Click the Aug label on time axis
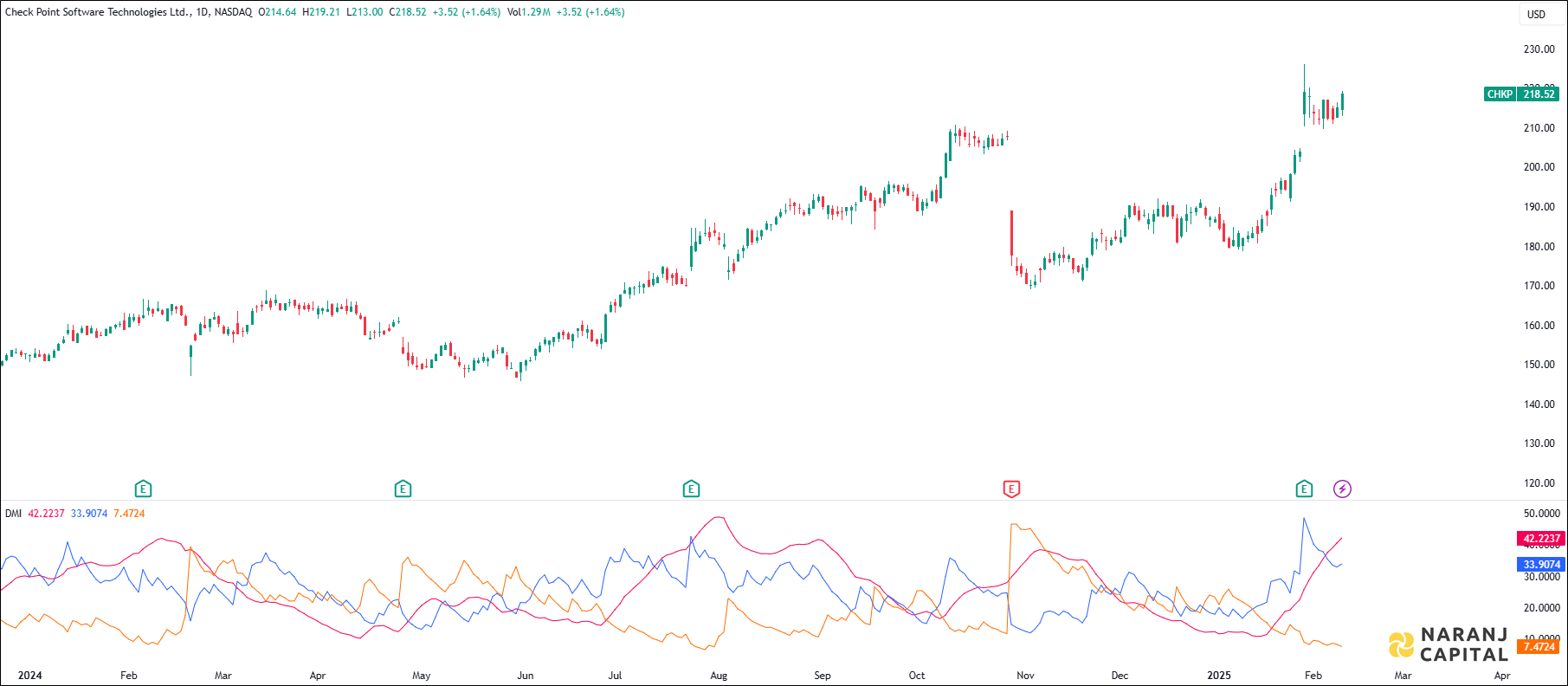1568x686 pixels. point(719,676)
